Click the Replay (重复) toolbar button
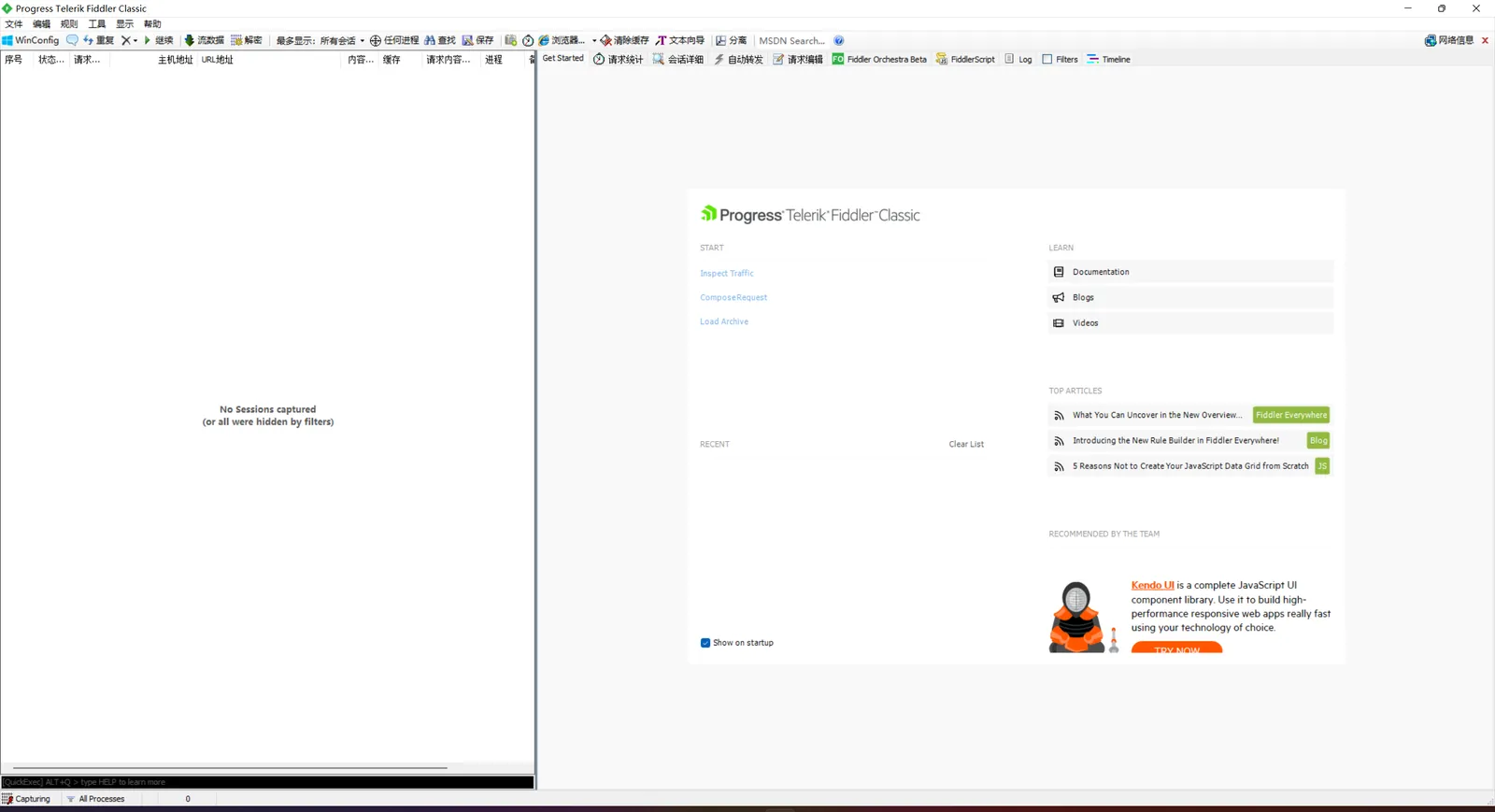 [98, 40]
